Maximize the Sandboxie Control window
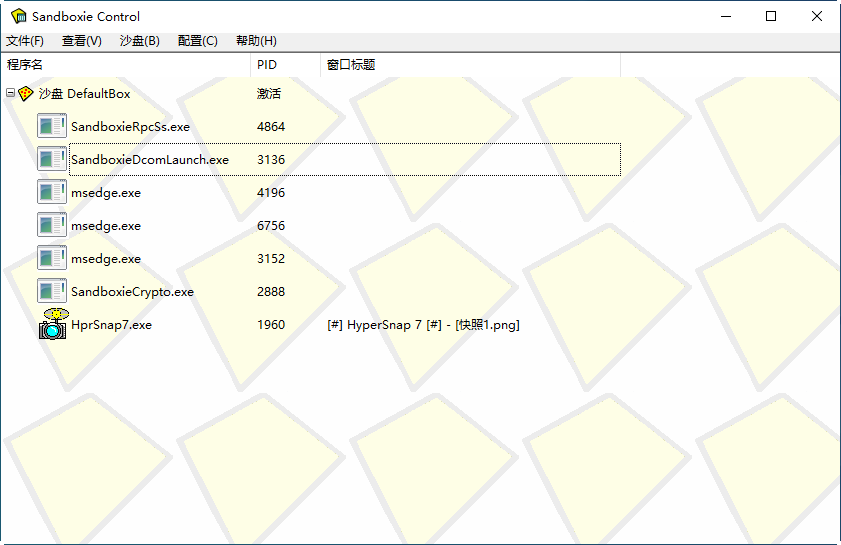The width and height of the screenshot is (841, 545). point(771,16)
